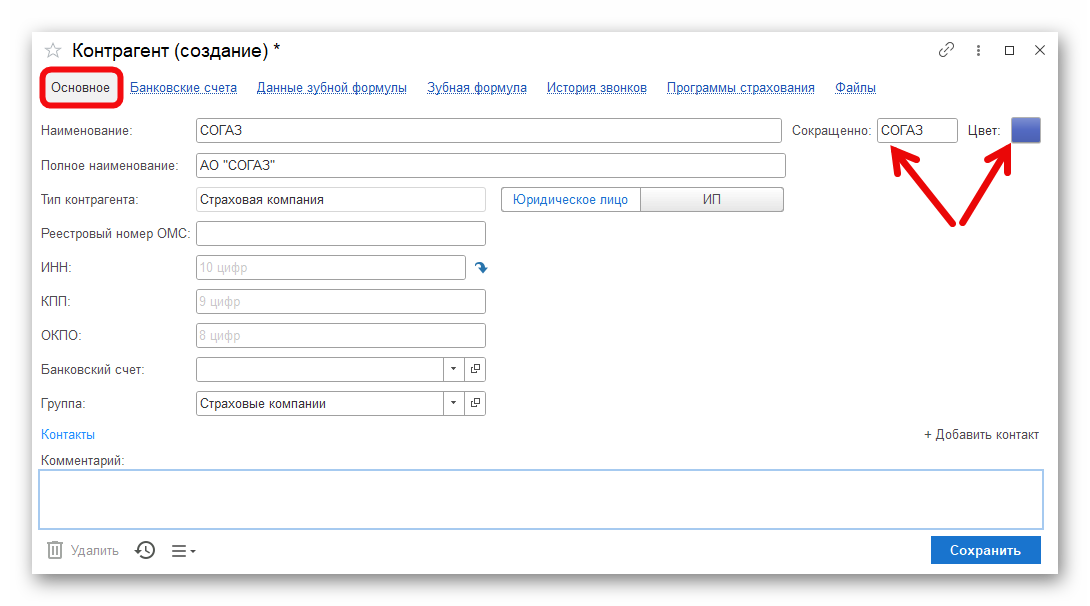Fill details by INN arrow icon

(x=481, y=268)
